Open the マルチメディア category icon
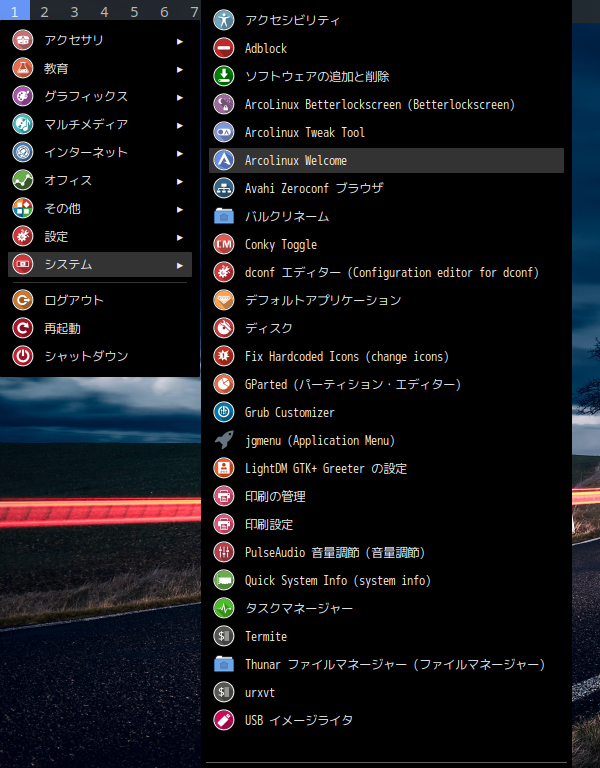Screen dimensions: 600x768 [x=23, y=124]
